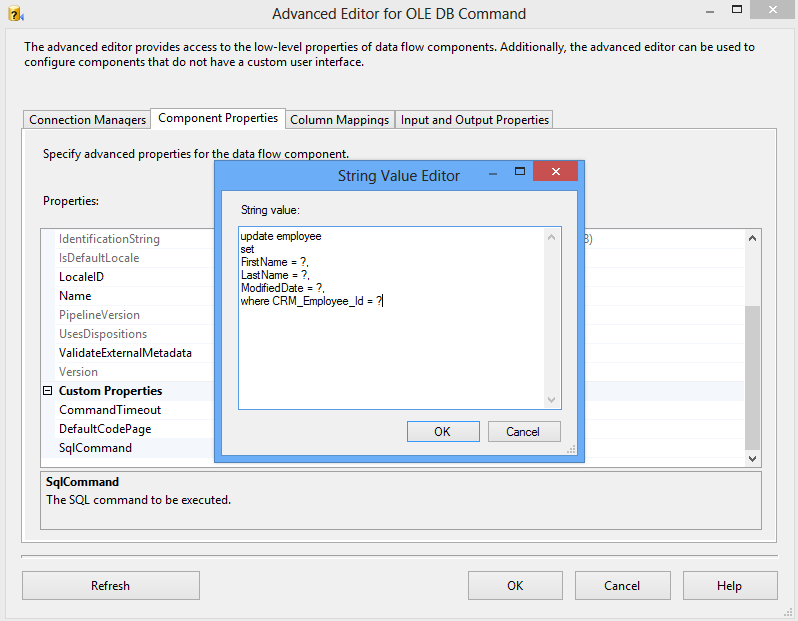
Task: Select the IdentificationString property
Action: coord(109,239)
